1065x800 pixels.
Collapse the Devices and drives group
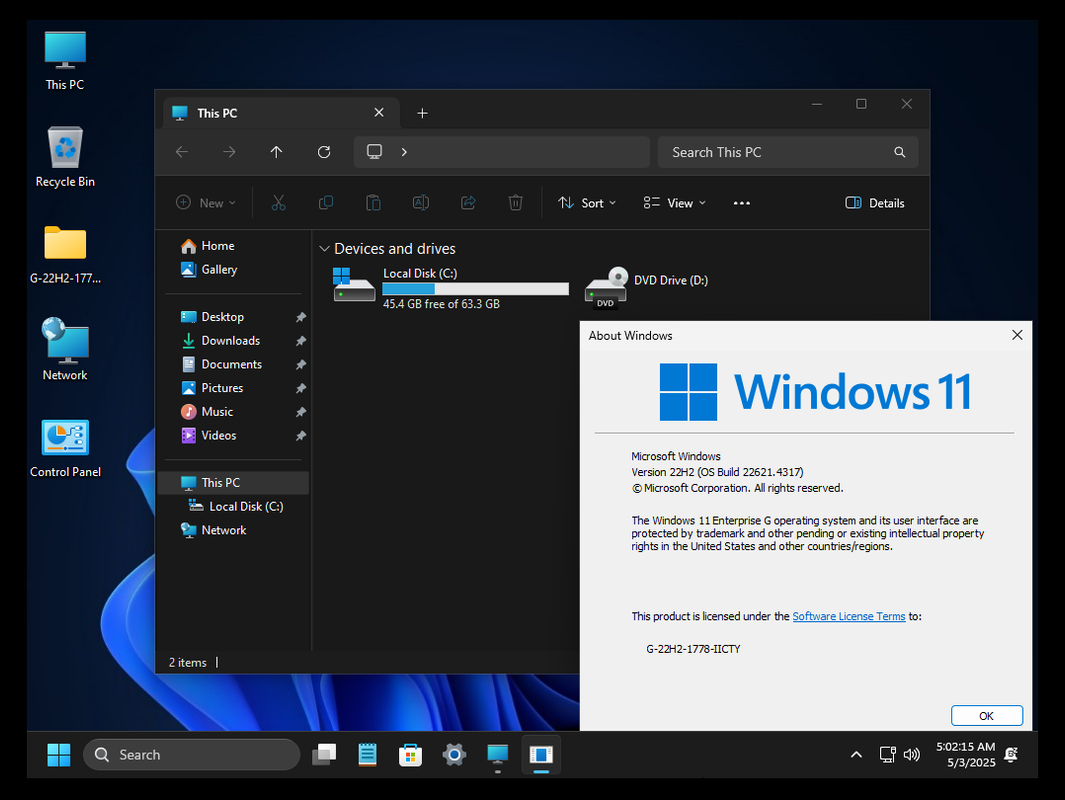click(x=324, y=249)
